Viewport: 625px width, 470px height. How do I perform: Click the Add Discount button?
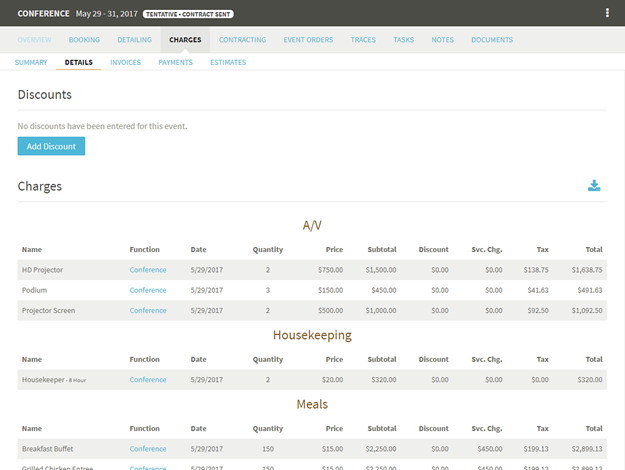click(x=51, y=146)
